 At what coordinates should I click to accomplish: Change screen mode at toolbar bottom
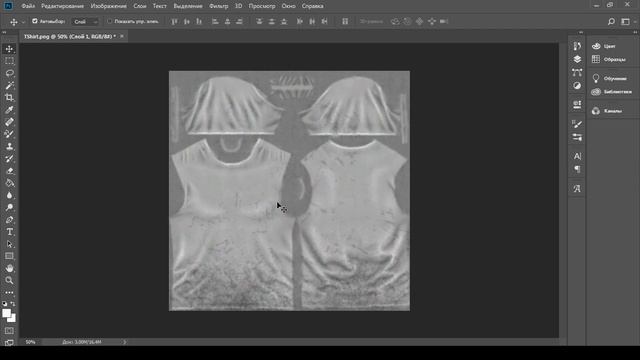[9, 343]
